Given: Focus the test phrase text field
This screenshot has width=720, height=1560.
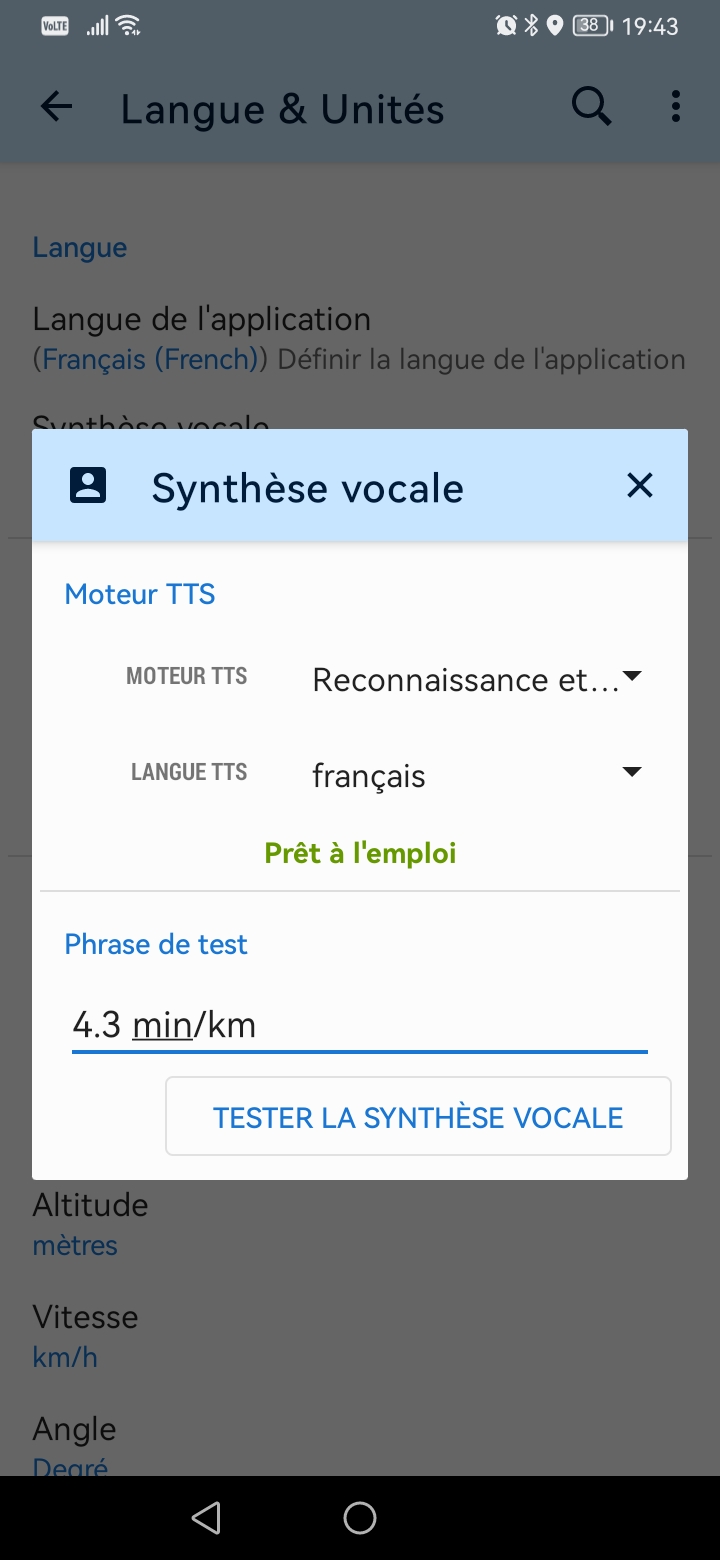Looking at the screenshot, I should 360,1025.
